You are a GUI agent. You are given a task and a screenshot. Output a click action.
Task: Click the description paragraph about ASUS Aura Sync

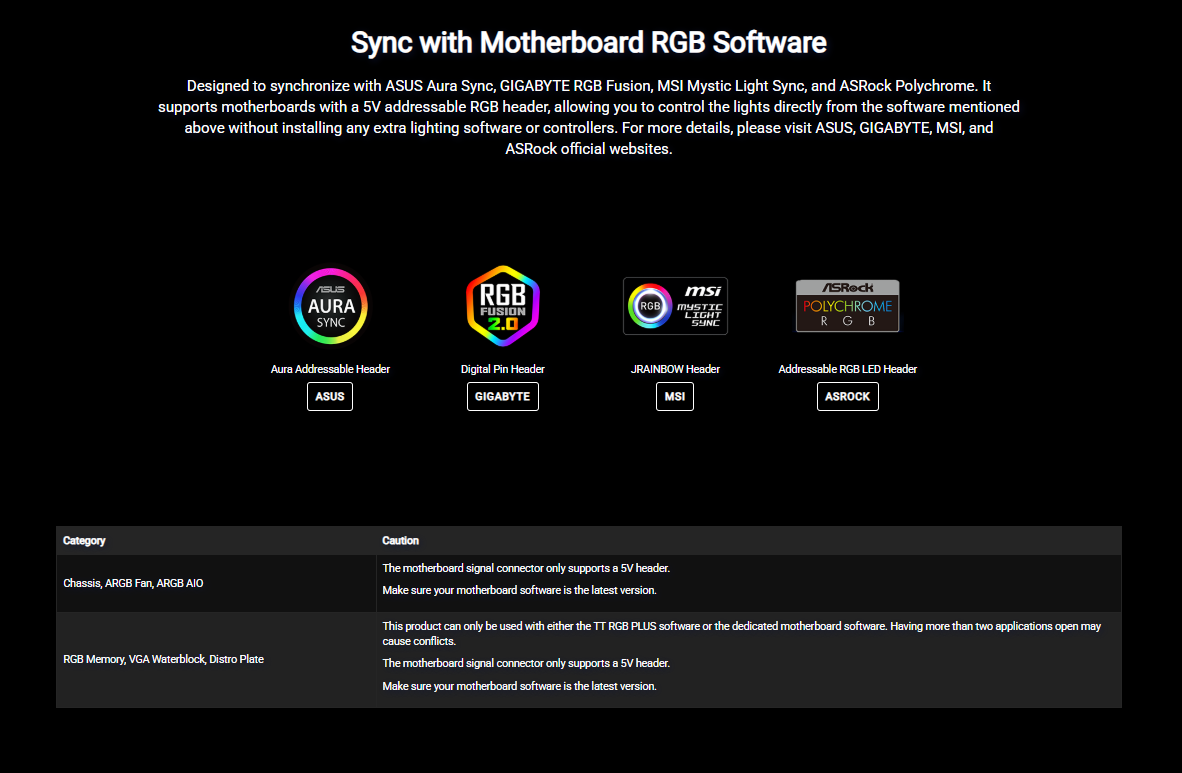coord(589,117)
